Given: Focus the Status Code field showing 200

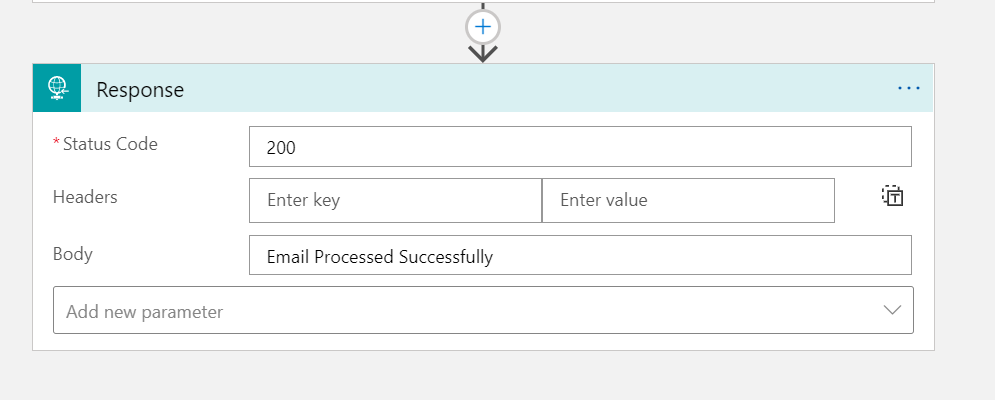Looking at the screenshot, I should pos(580,146).
